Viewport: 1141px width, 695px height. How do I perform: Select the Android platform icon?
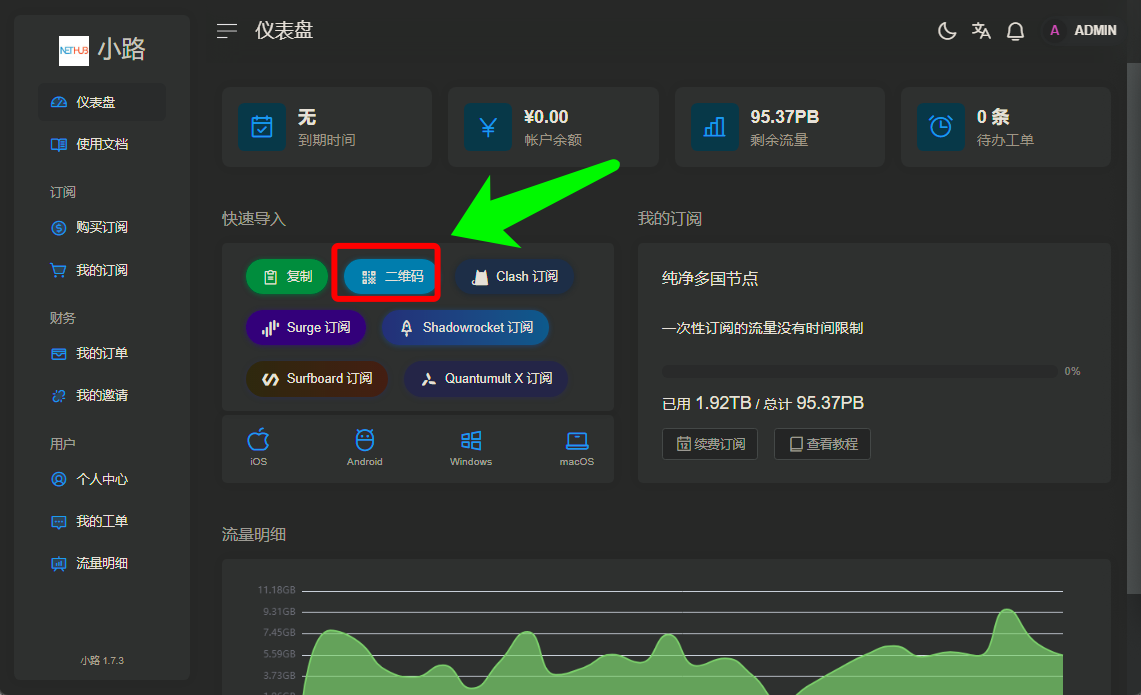pos(365,447)
